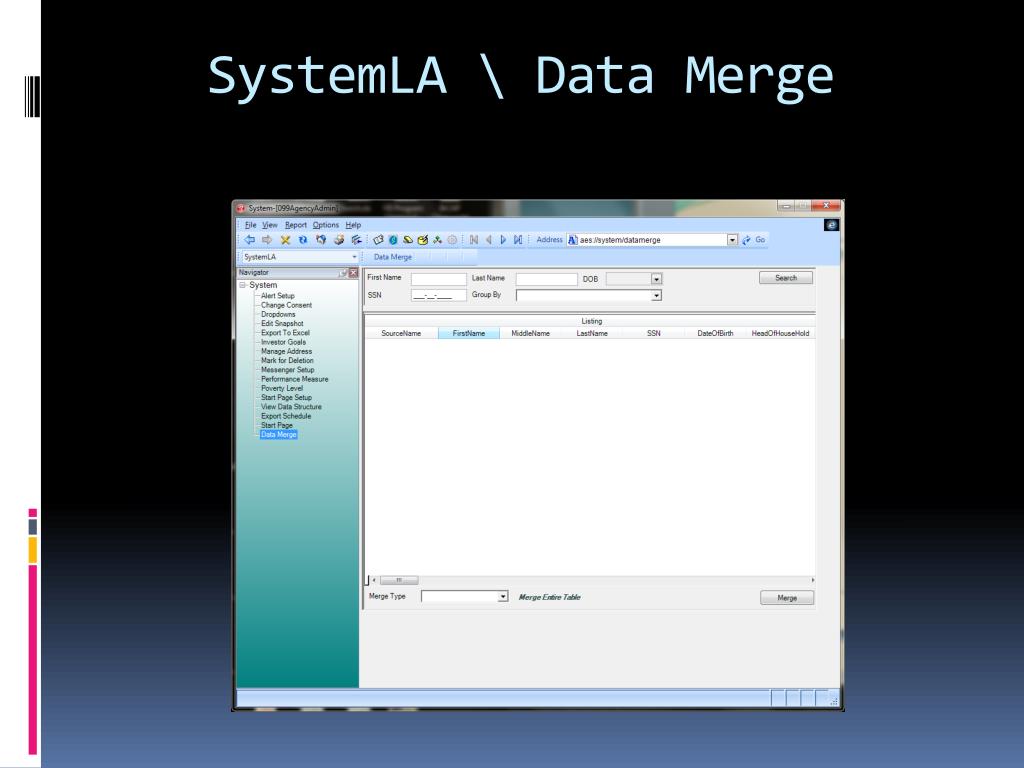Click the DateOfBirth column header

[x=715, y=333]
